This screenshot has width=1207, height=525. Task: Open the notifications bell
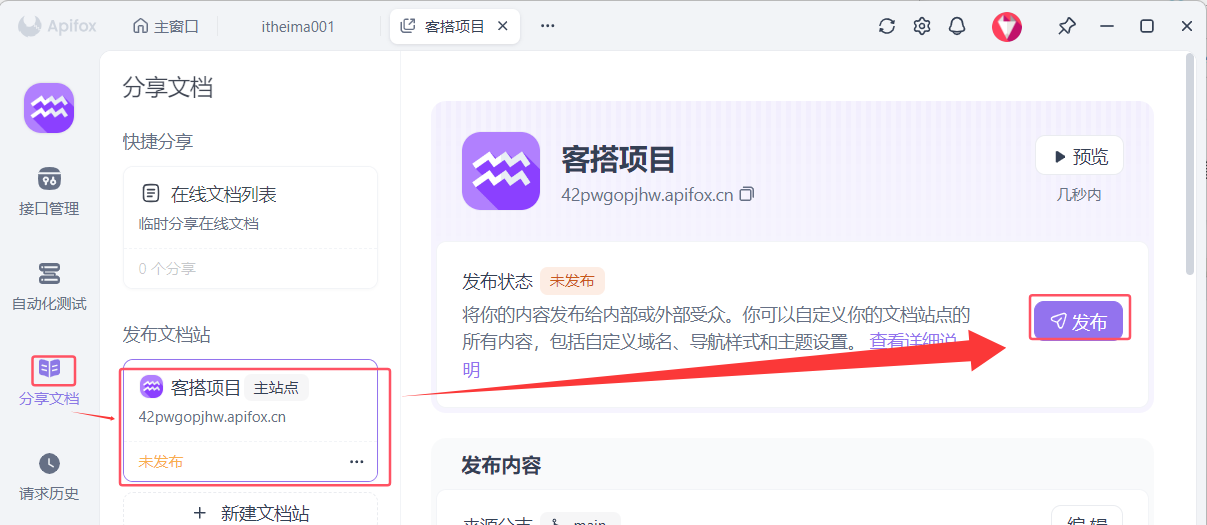(957, 26)
